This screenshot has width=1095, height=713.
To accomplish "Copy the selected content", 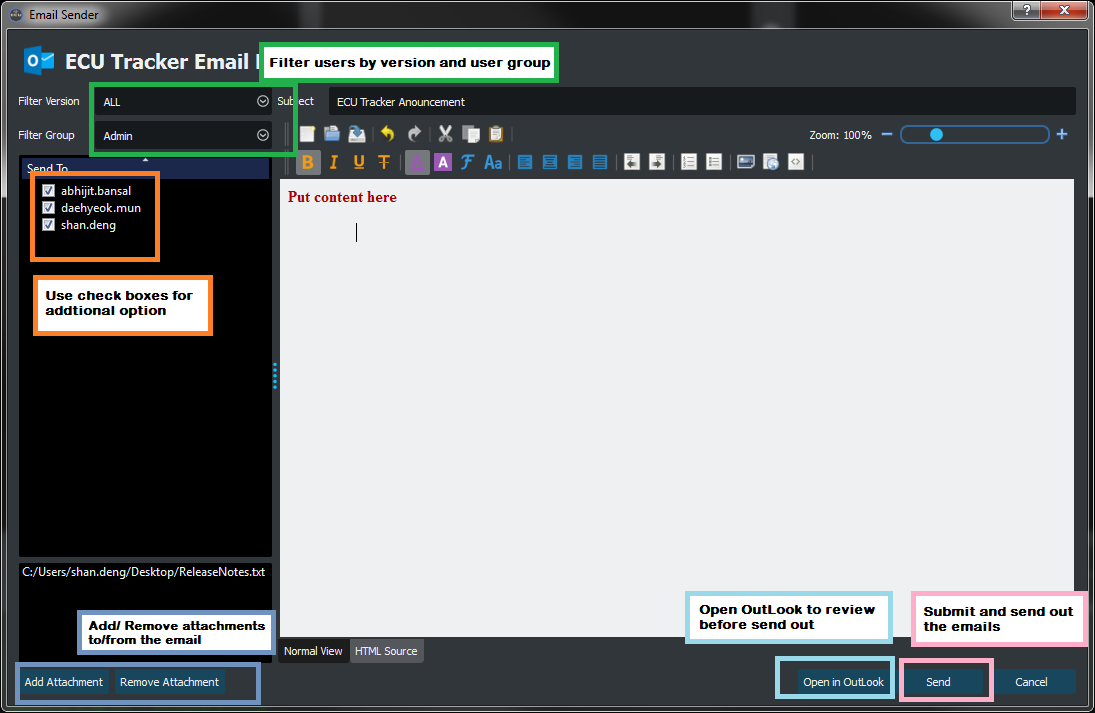I will tap(471, 134).
